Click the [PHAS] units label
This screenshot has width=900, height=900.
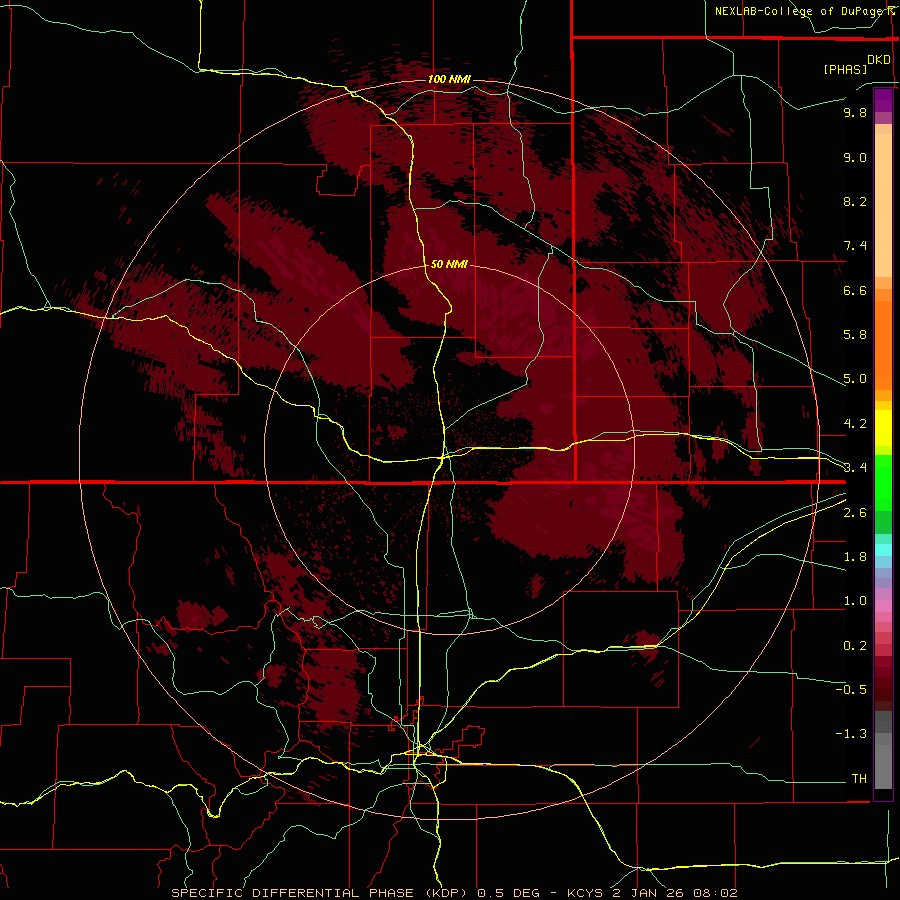pyautogui.click(x=845, y=69)
